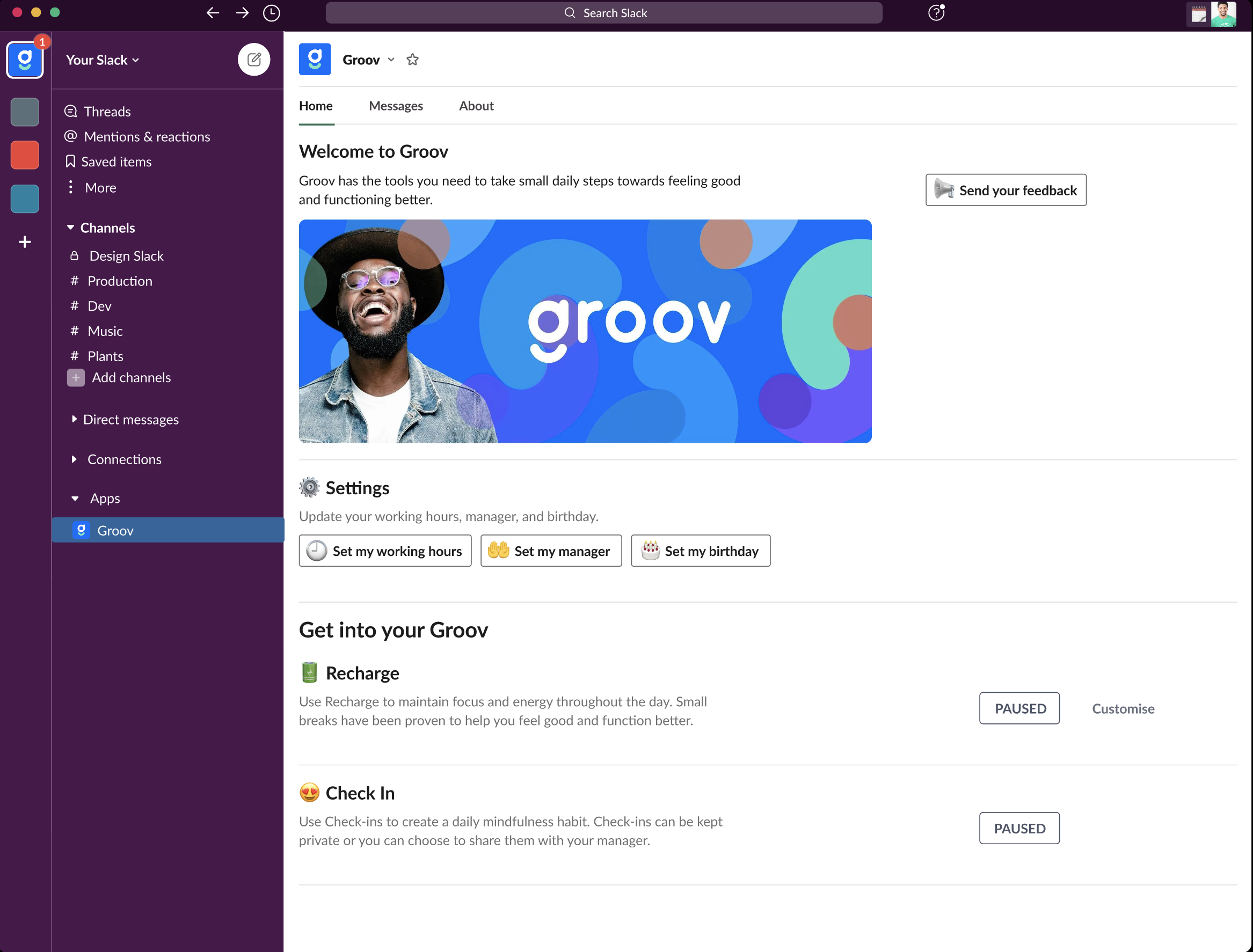Open the Your Slack workspace dropdown
This screenshot has width=1253, height=952.
[102, 60]
